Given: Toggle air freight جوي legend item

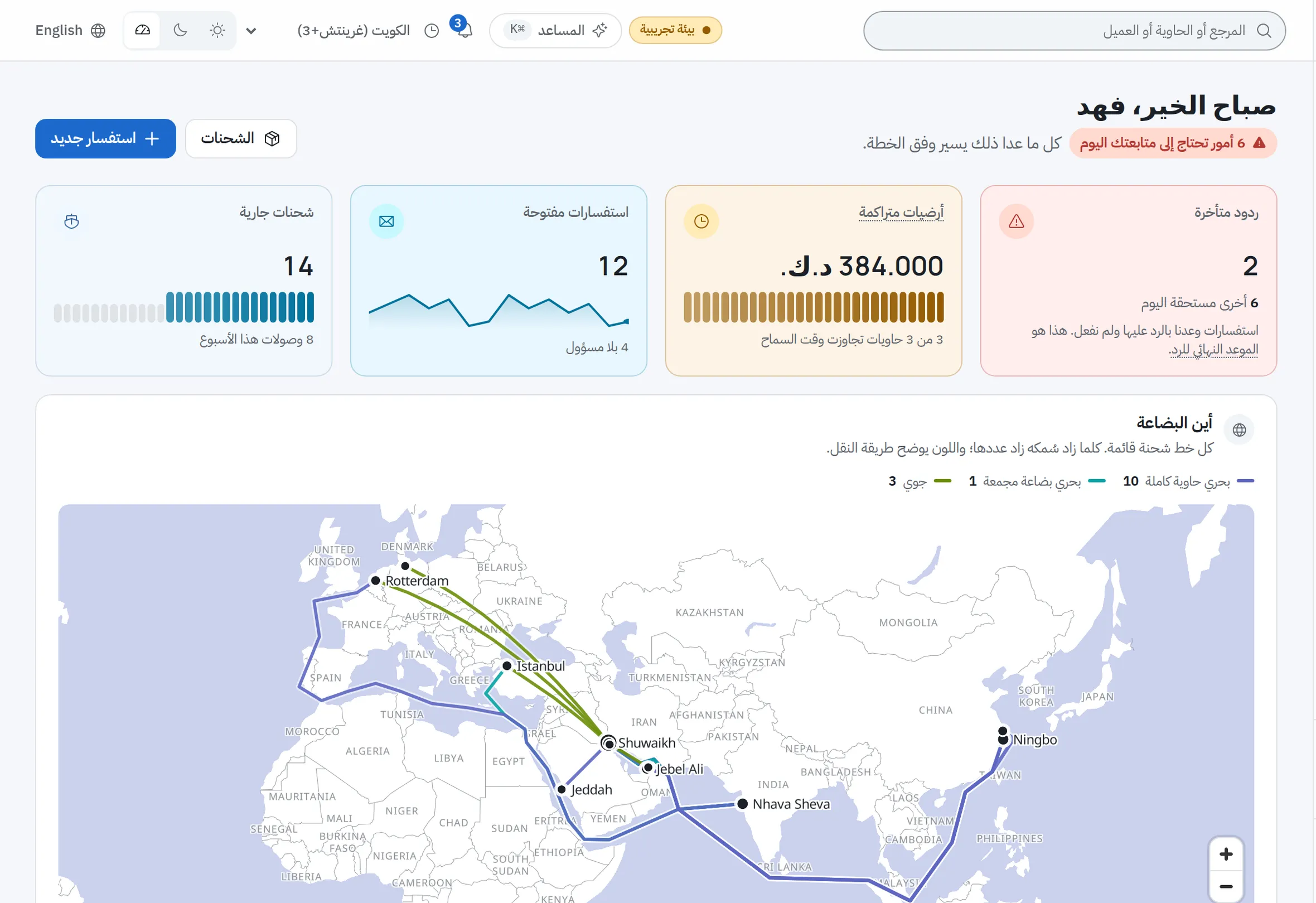Looking at the screenshot, I should 920,481.
